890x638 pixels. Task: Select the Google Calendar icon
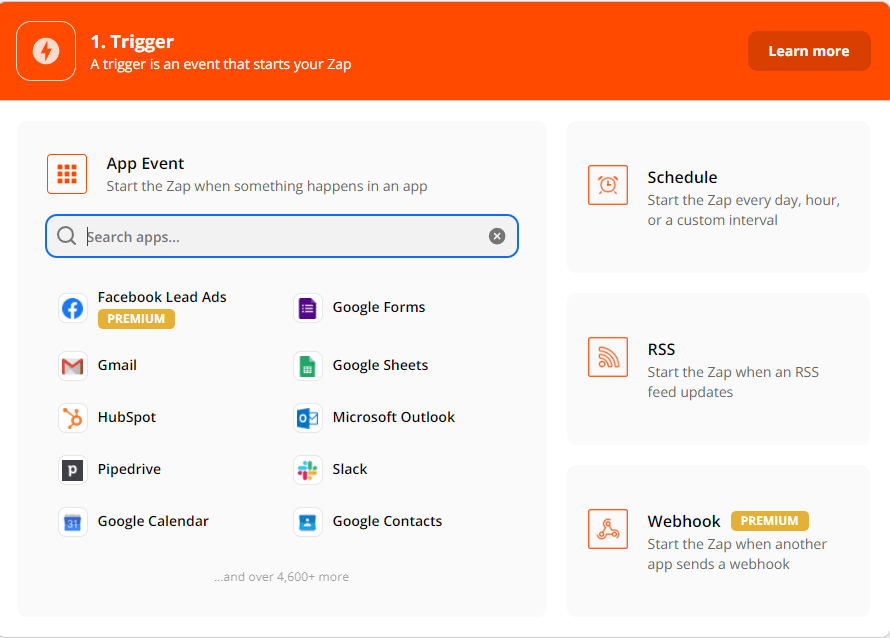tap(73, 522)
